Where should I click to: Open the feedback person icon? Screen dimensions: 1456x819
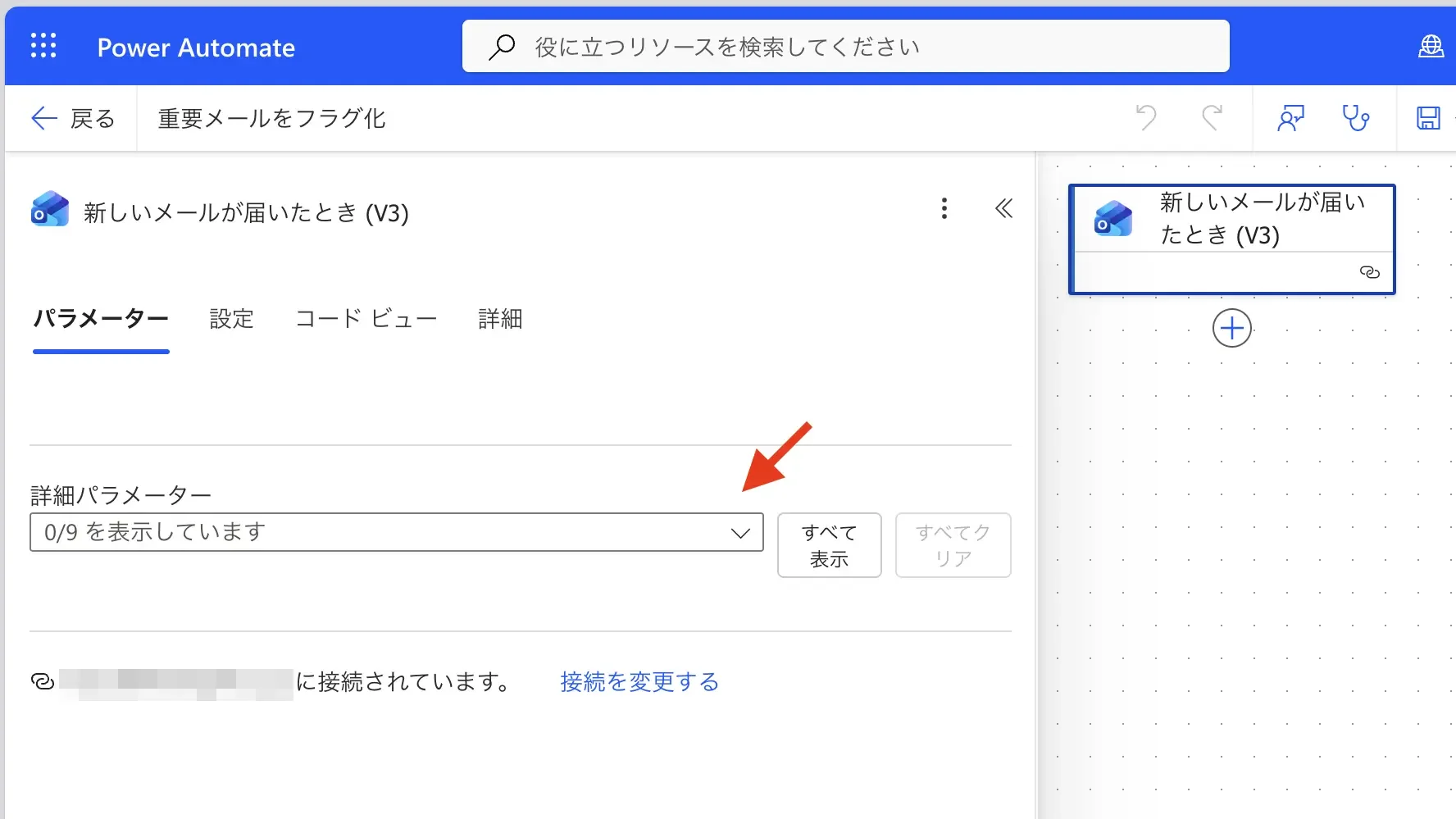[x=1290, y=118]
